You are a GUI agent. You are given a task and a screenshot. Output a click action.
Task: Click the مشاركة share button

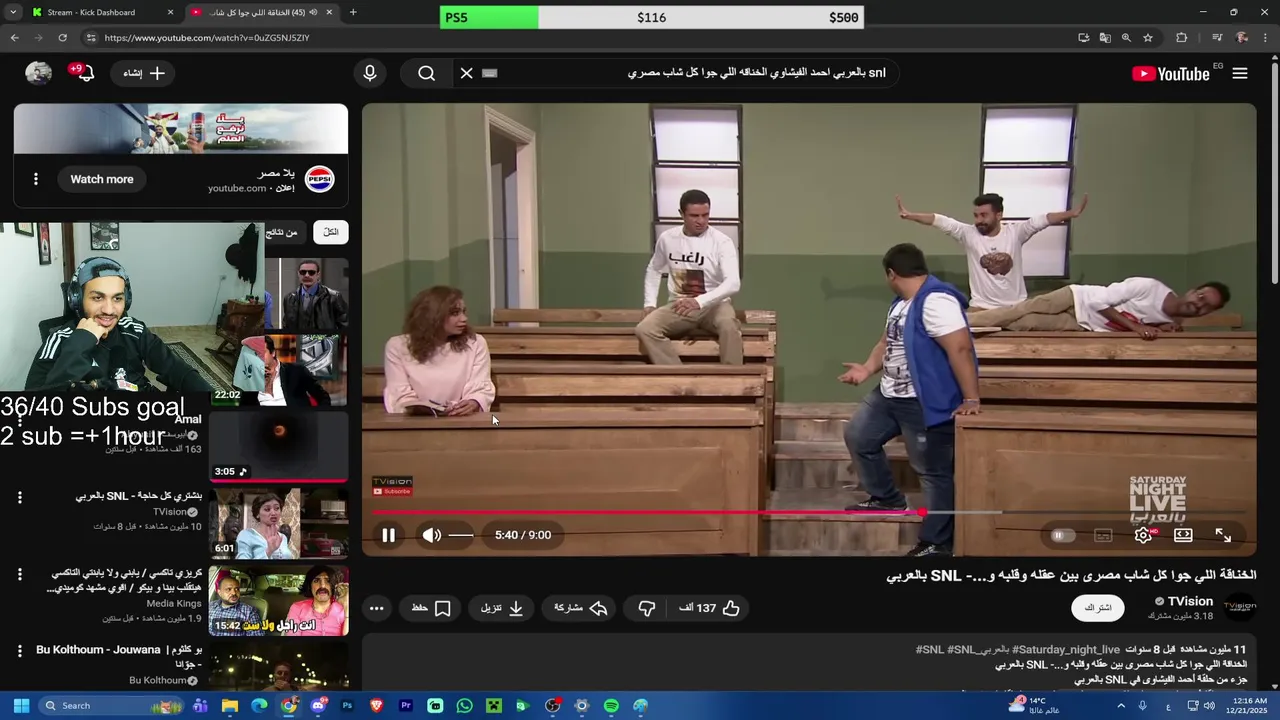point(580,608)
